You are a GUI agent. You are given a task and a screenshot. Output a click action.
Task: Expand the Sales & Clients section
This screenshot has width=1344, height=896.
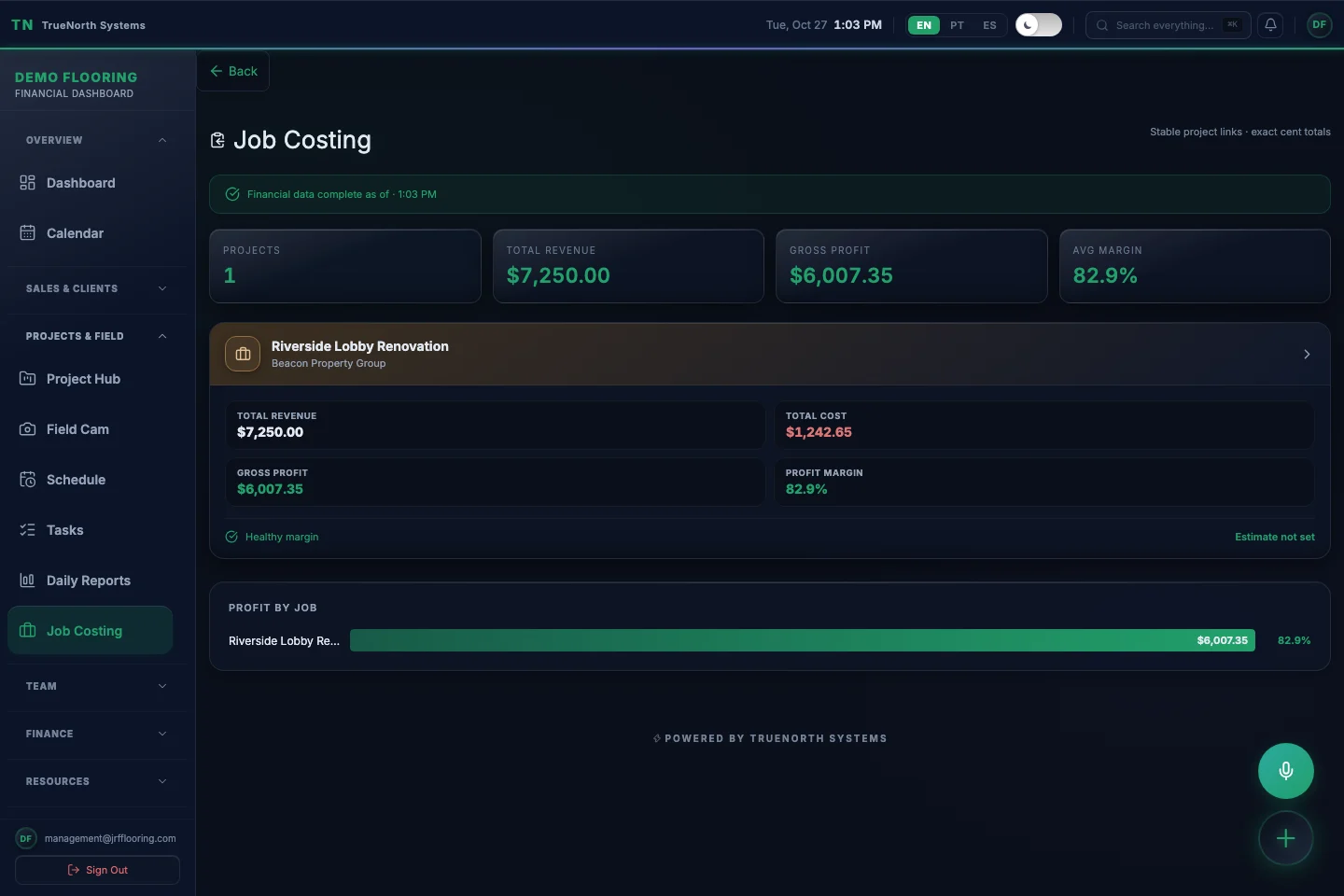97,288
